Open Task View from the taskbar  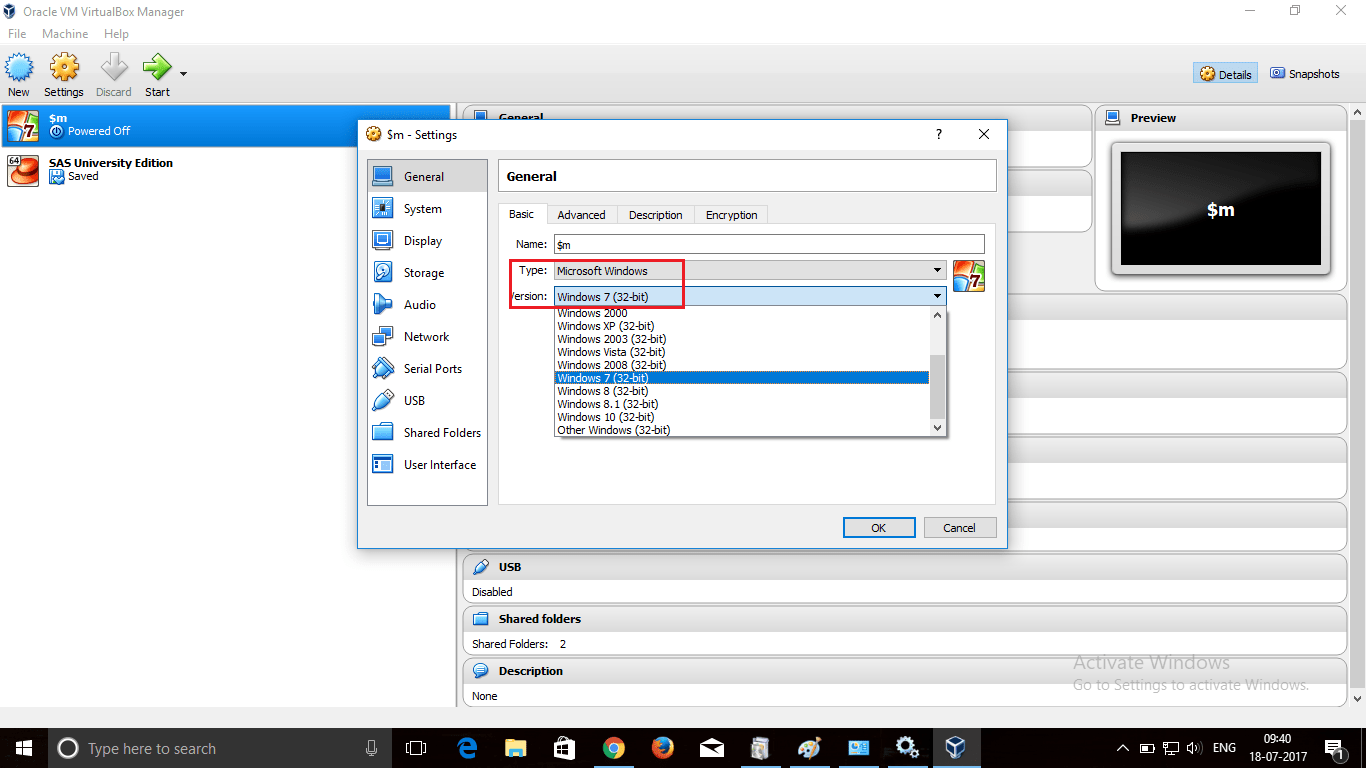[x=416, y=748]
